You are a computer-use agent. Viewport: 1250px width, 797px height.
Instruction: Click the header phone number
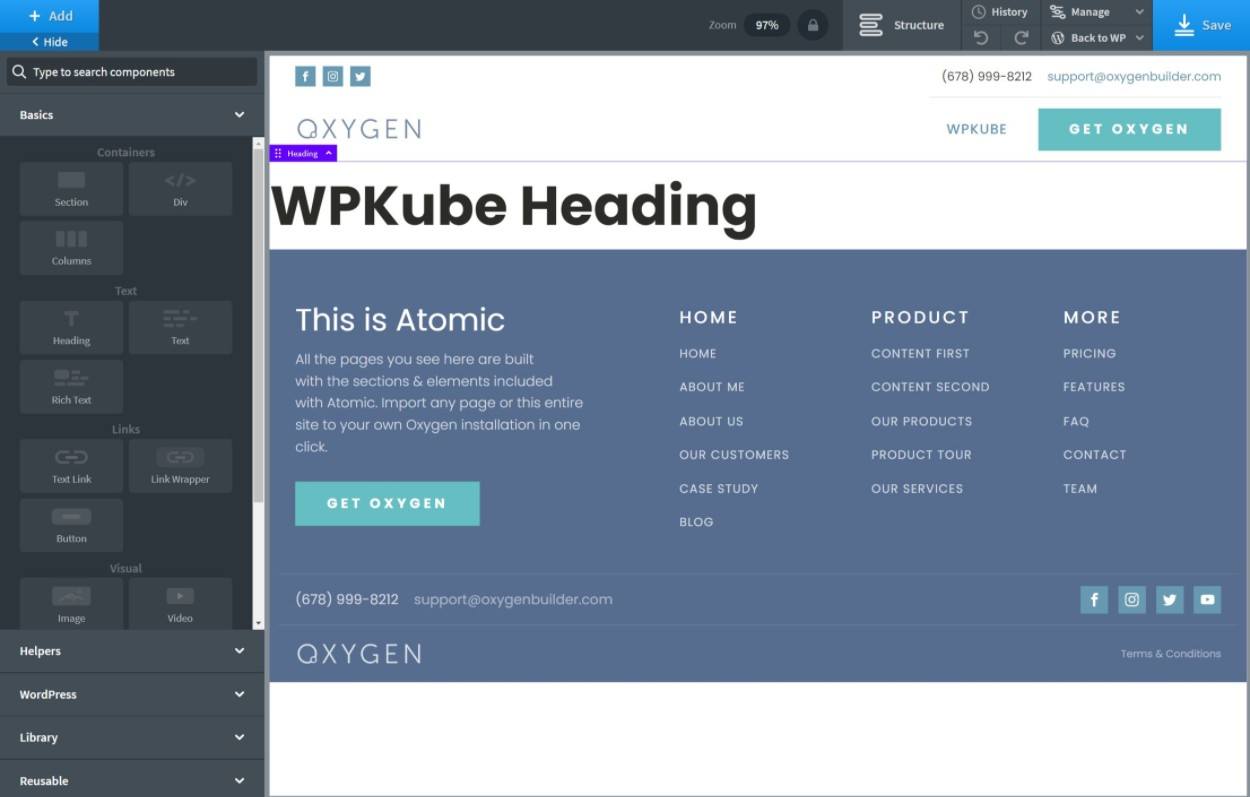point(987,76)
